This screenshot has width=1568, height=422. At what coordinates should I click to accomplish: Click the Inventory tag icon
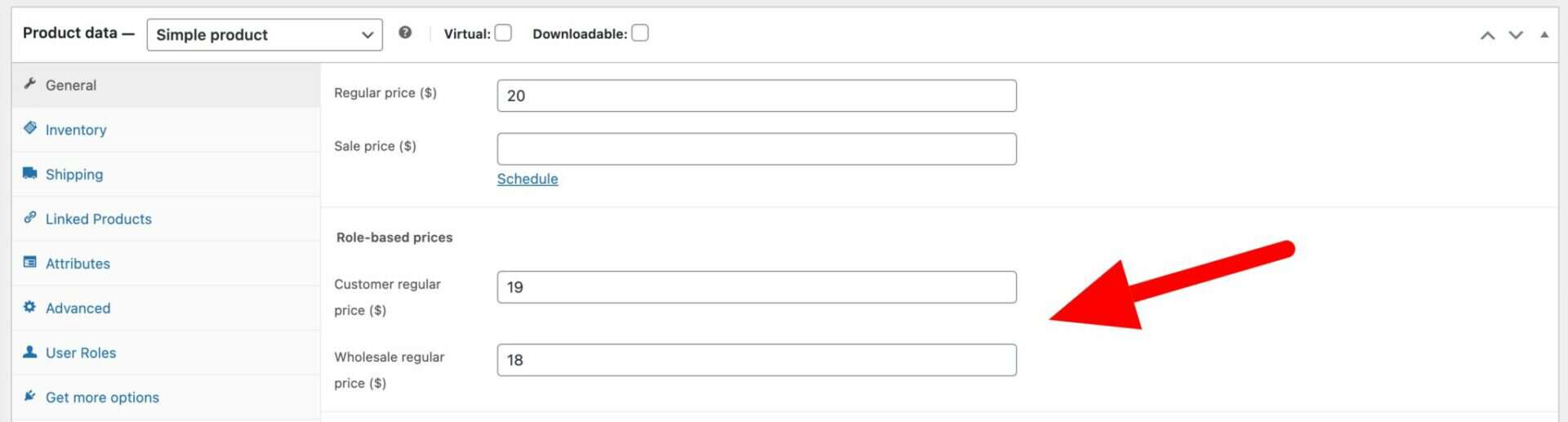pyautogui.click(x=30, y=128)
